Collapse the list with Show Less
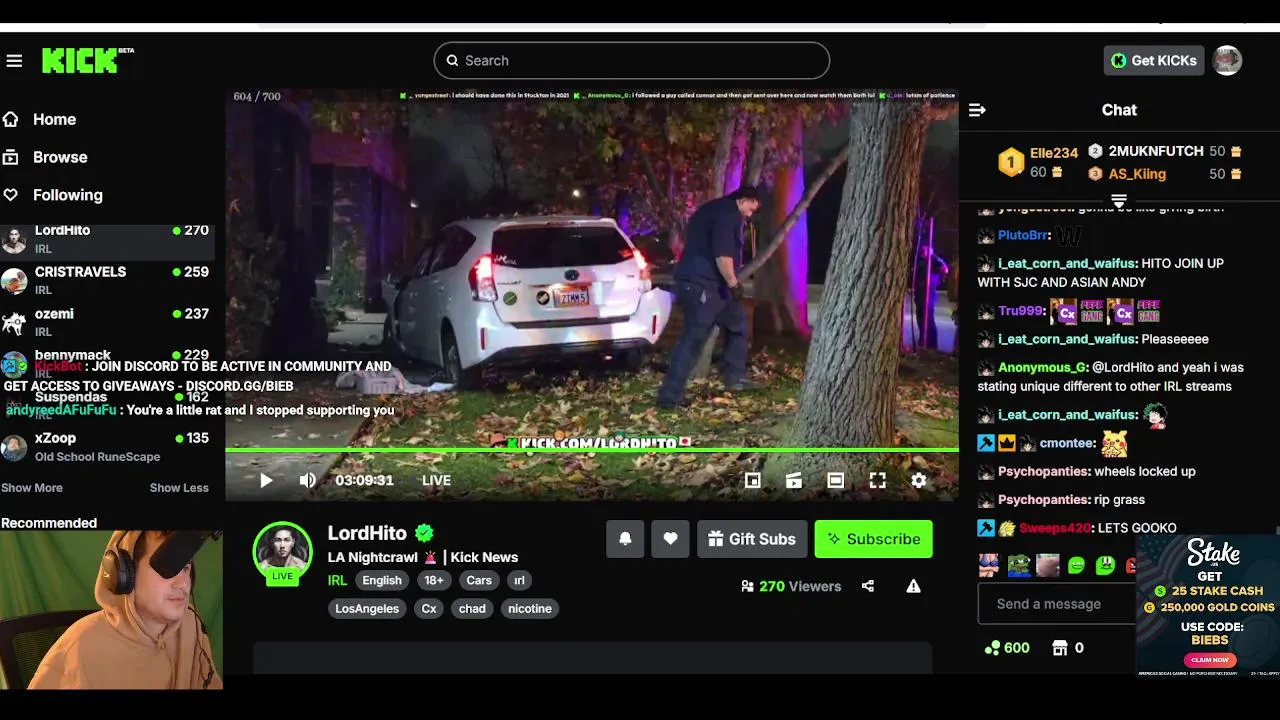This screenshot has width=1280, height=720. tap(179, 488)
